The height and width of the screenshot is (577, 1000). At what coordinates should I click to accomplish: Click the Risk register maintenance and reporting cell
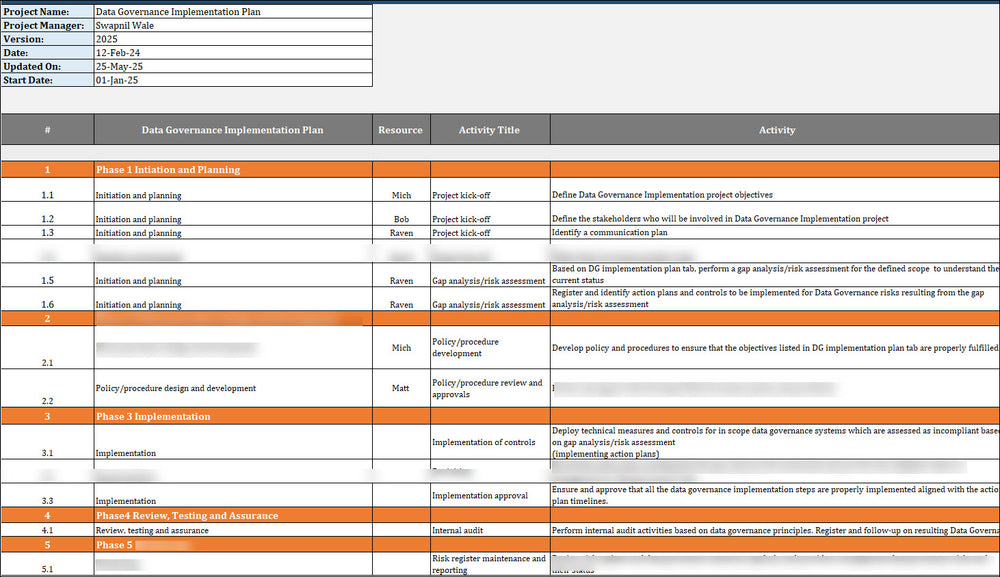(489, 563)
